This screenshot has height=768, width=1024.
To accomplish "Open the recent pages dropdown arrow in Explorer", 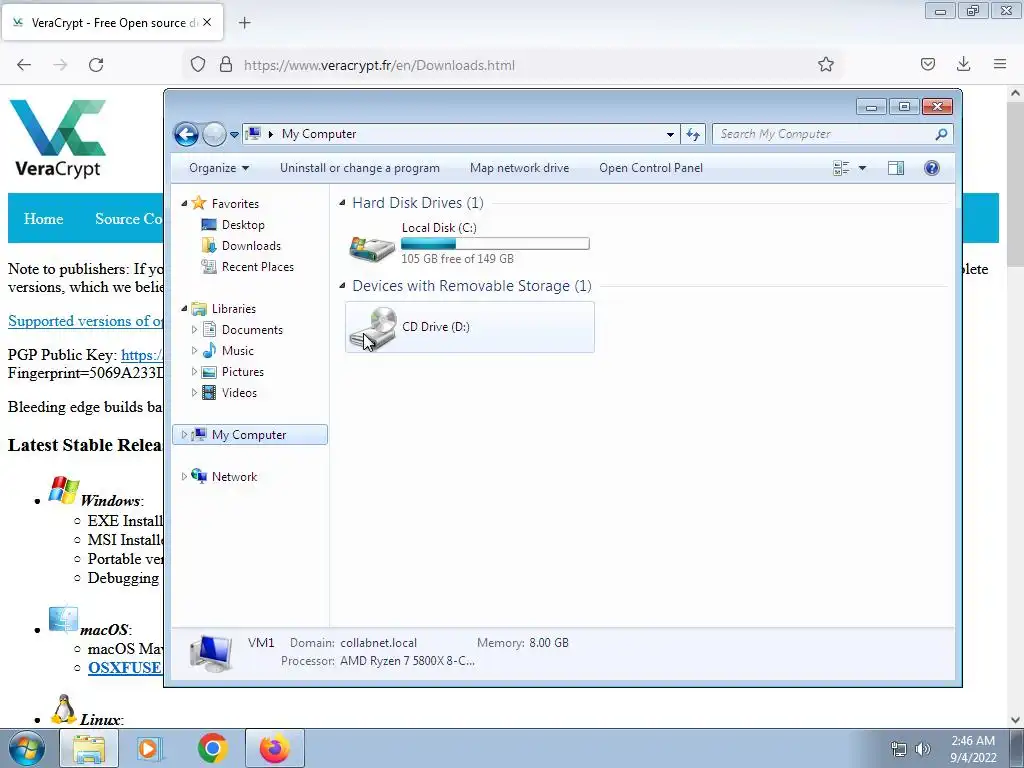I will [x=234, y=135].
